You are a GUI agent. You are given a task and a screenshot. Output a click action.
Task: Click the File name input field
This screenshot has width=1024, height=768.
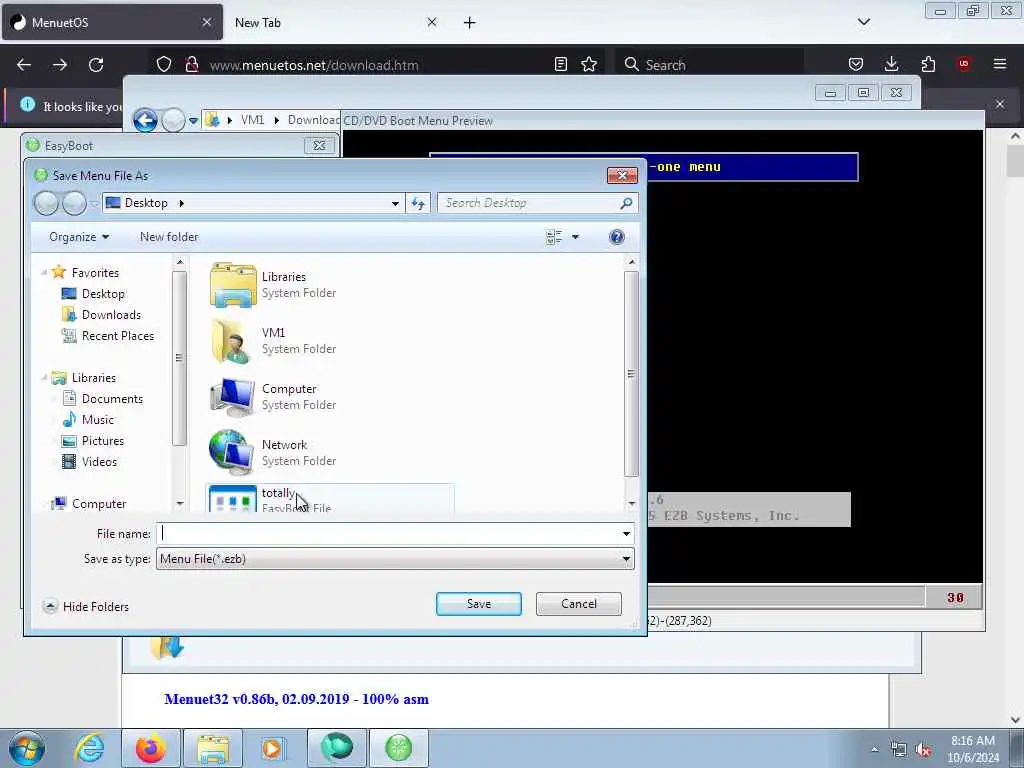[x=389, y=534]
